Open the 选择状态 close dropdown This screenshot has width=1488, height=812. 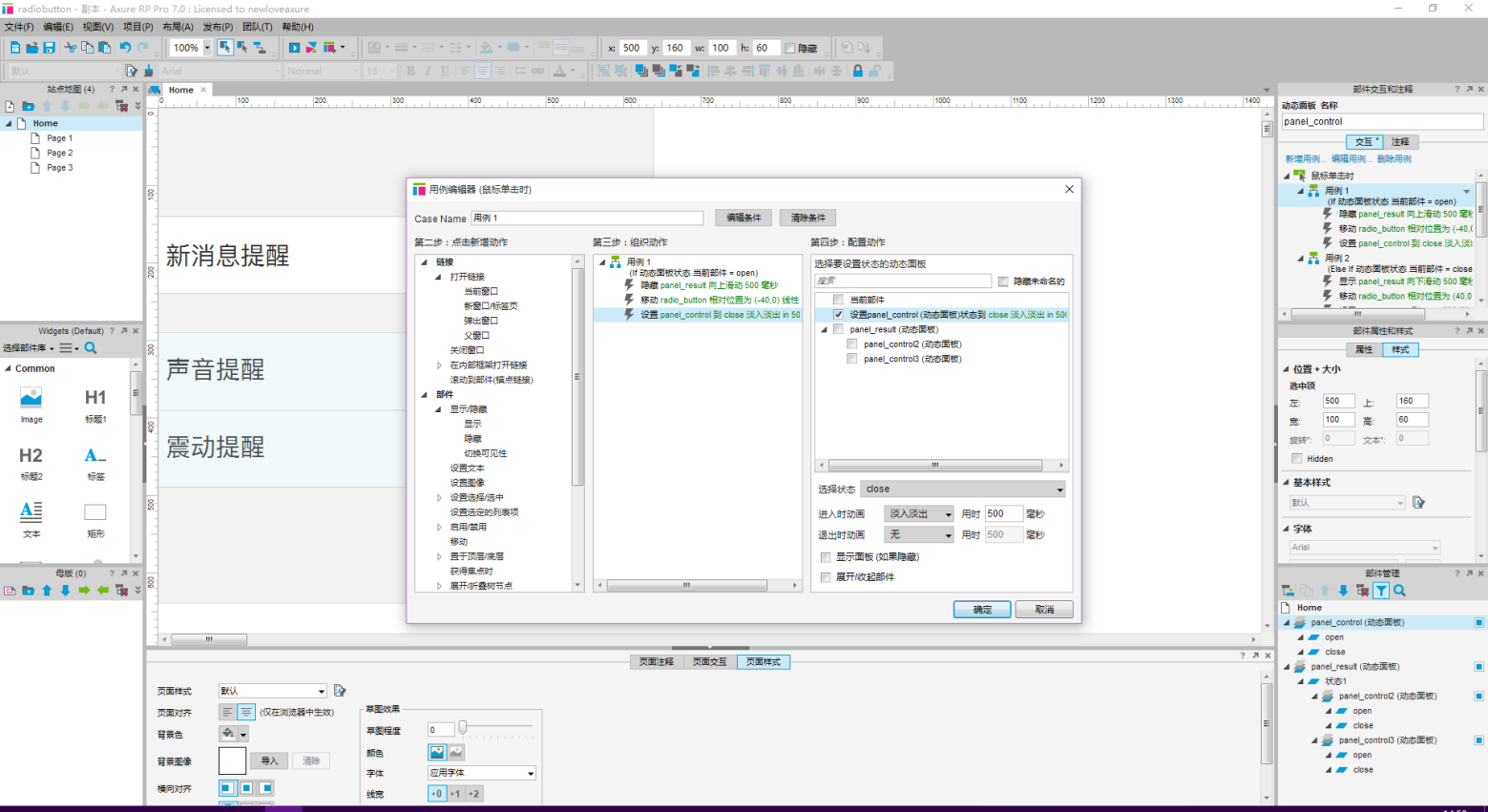tap(963, 489)
